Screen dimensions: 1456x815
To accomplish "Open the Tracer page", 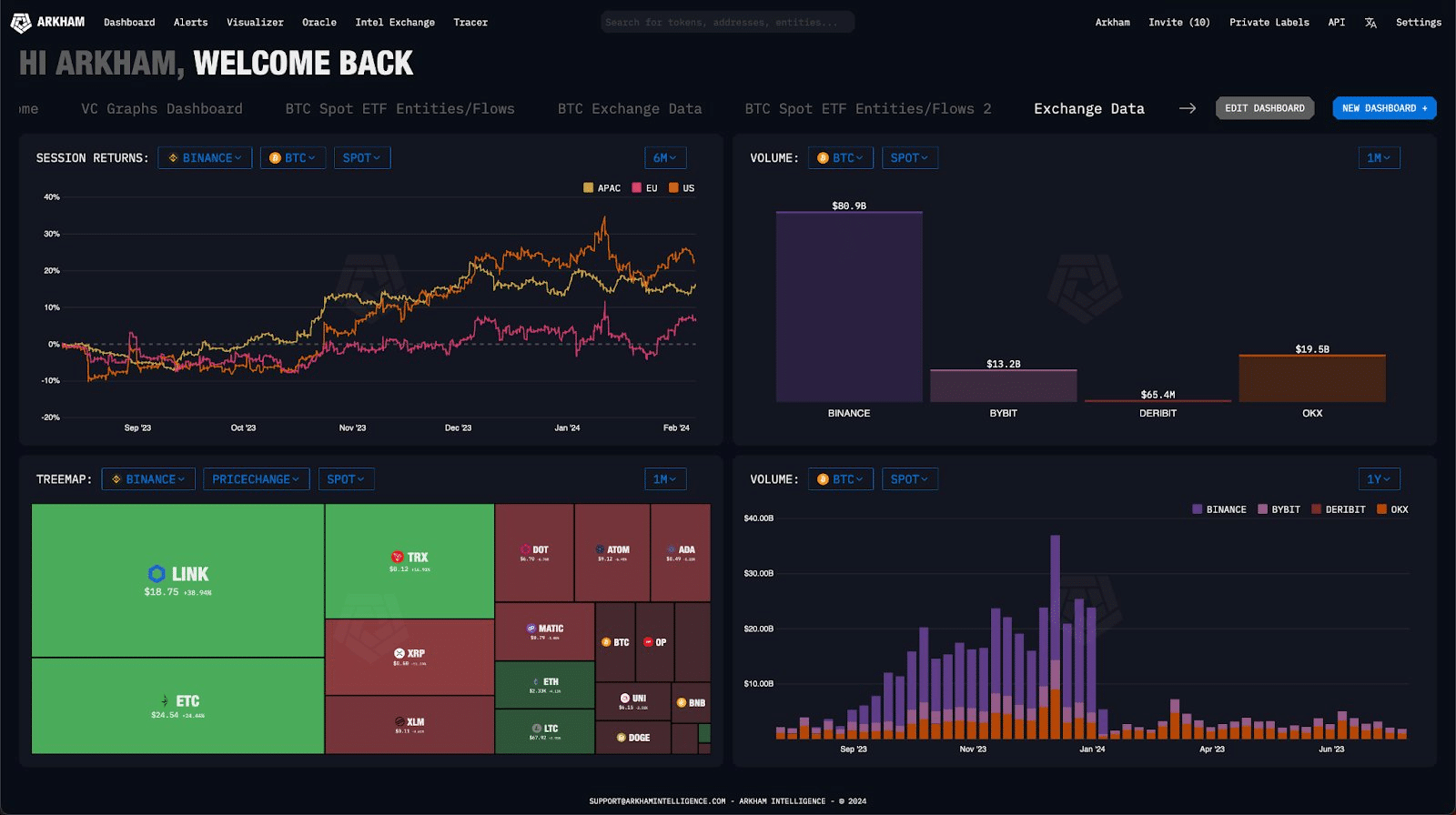I will coord(470,23).
